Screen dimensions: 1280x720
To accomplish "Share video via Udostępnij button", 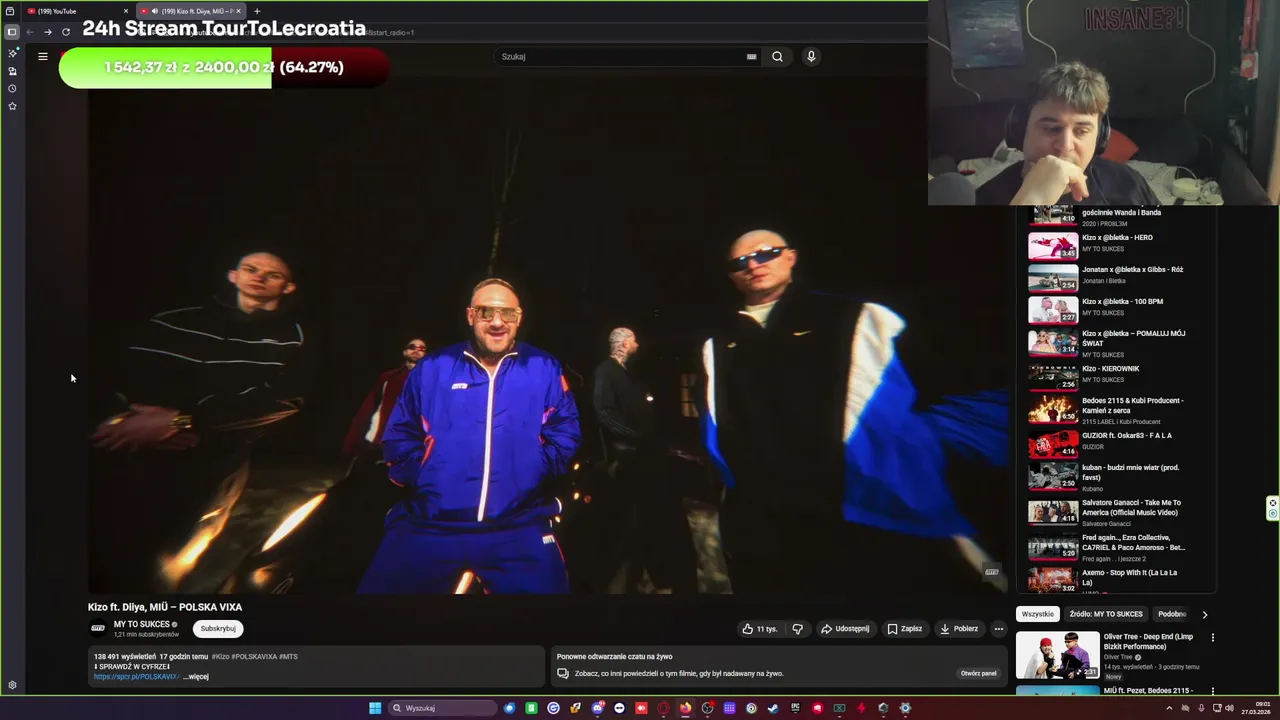I will pos(845,629).
